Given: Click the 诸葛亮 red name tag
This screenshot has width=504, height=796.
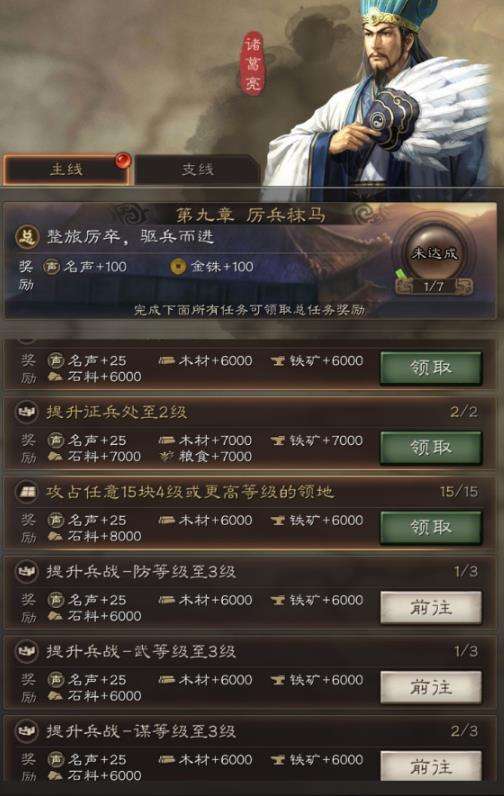Looking at the screenshot, I should pos(253,65).
